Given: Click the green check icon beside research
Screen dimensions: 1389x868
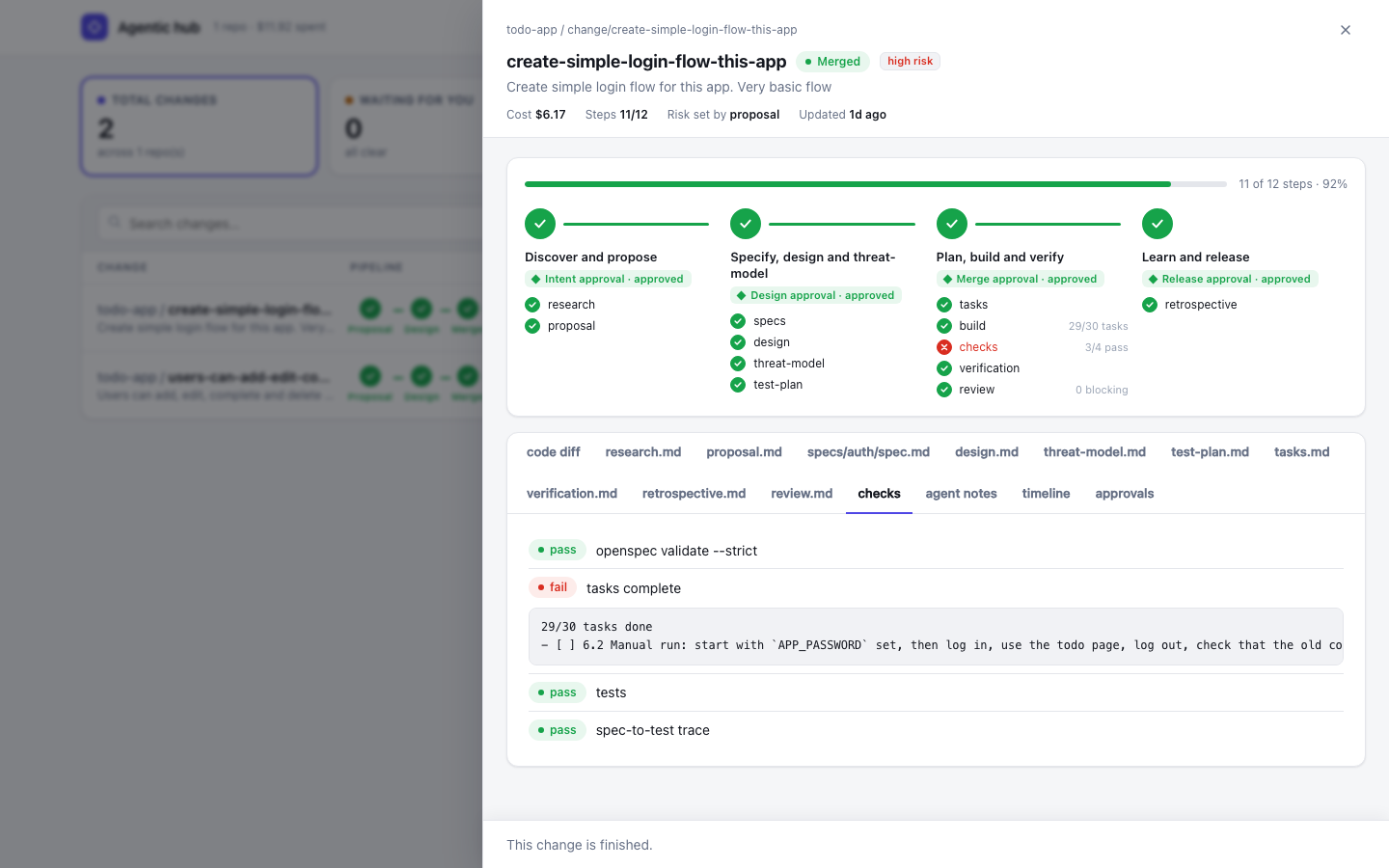Looking at the screenshot, I should pyautogui.click(x=532, y=305).
